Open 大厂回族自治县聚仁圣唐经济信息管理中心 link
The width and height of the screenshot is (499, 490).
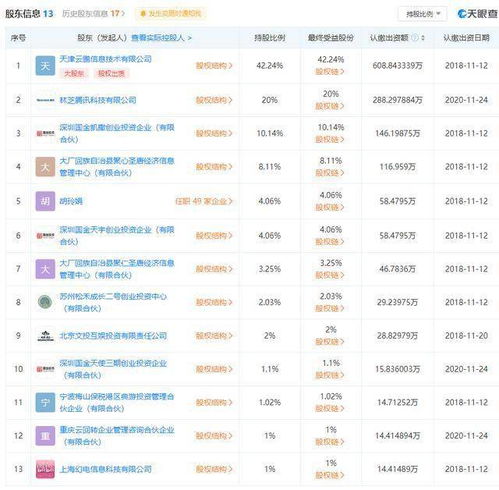[117, 269]
